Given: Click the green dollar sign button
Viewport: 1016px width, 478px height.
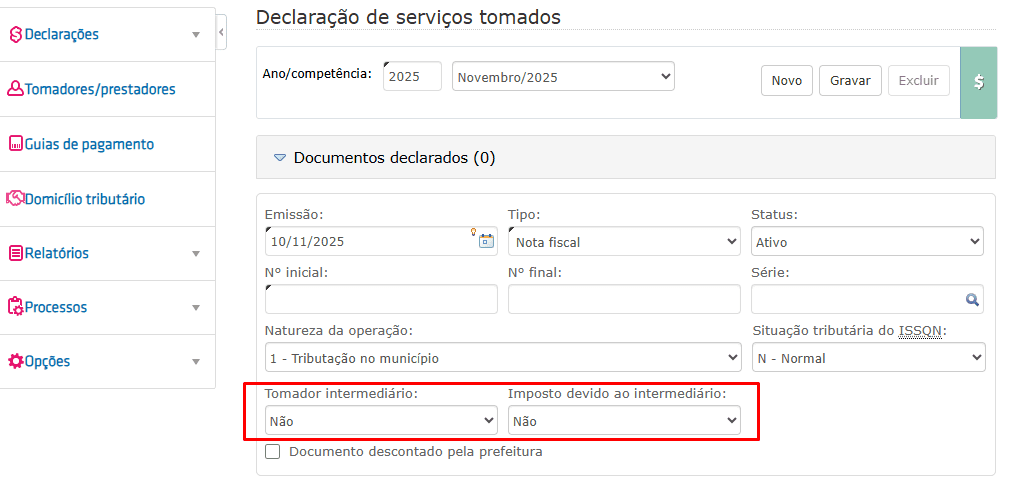Looking at the screenshot, I should click(x=978, y=82).
